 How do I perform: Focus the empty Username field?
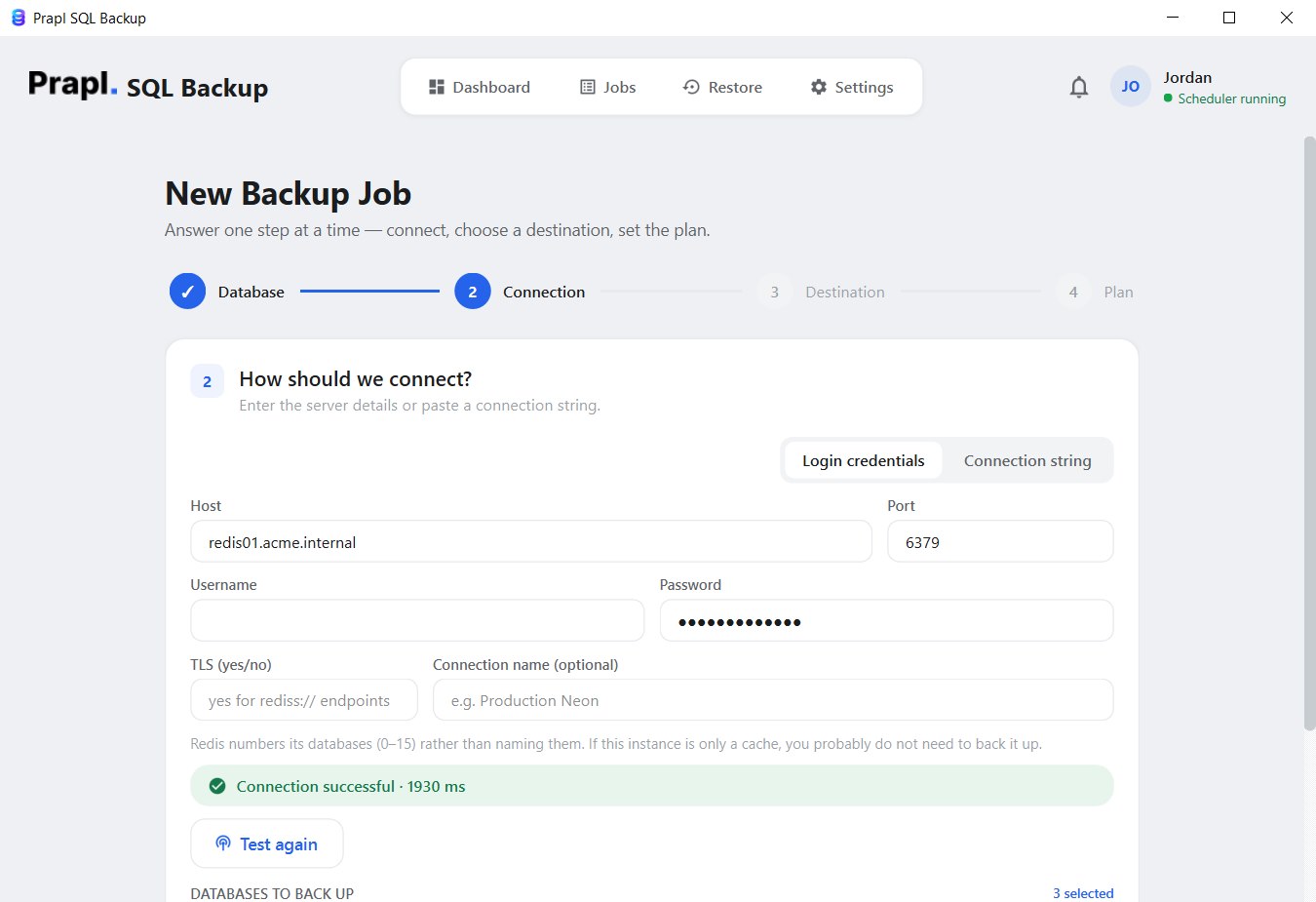click(x=417, y=620)
